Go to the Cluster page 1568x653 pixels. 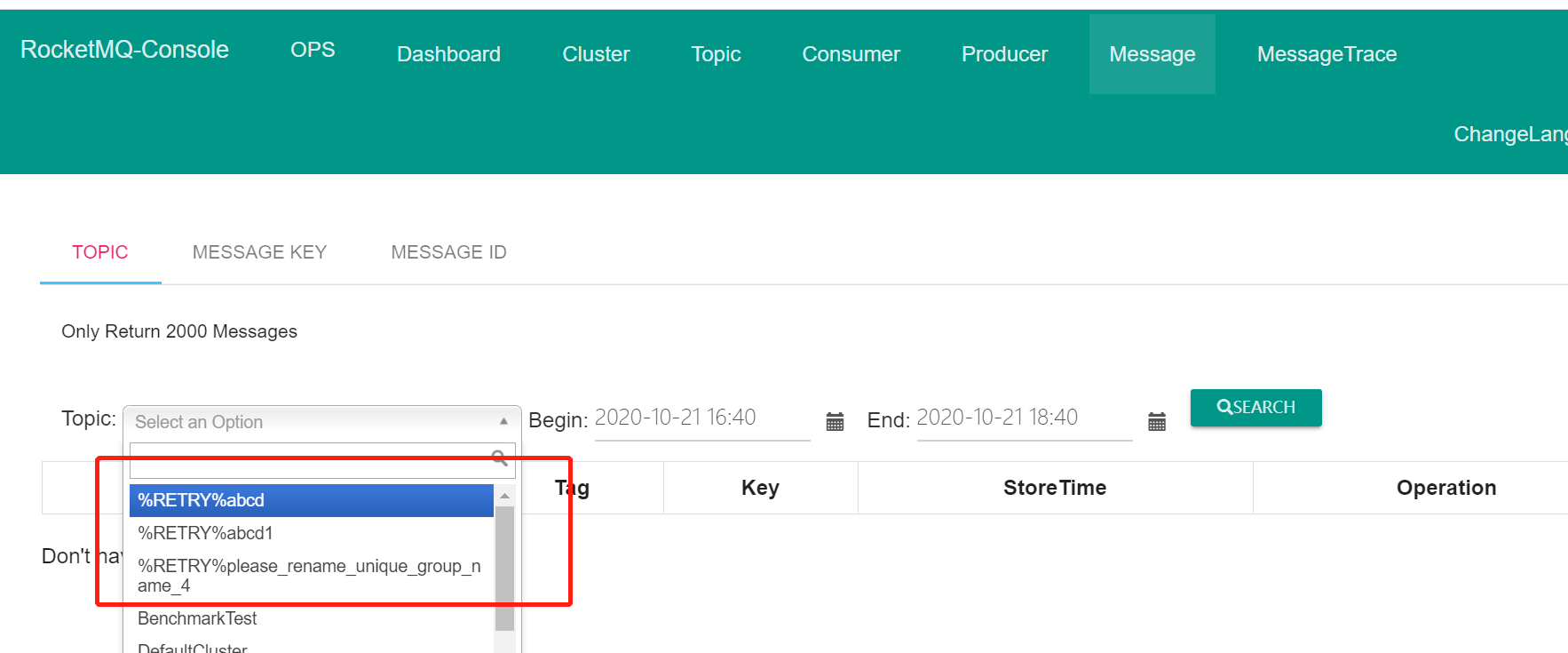tap(596, 54)
